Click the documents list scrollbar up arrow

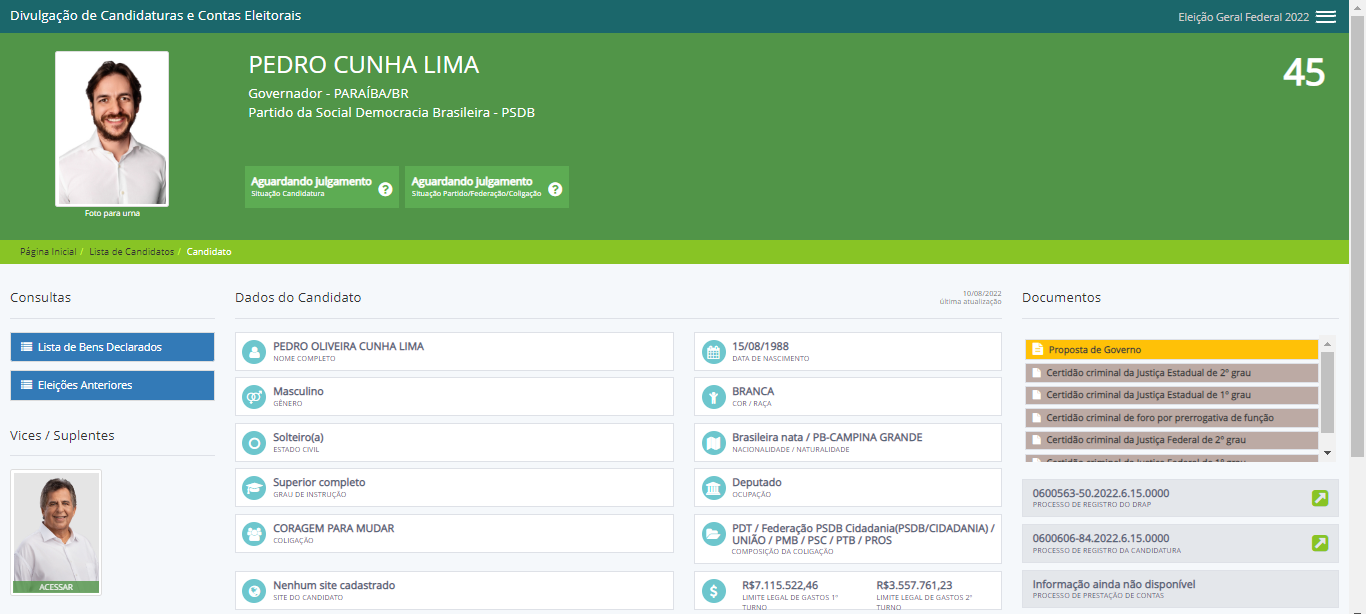[x=1328, y=343]
